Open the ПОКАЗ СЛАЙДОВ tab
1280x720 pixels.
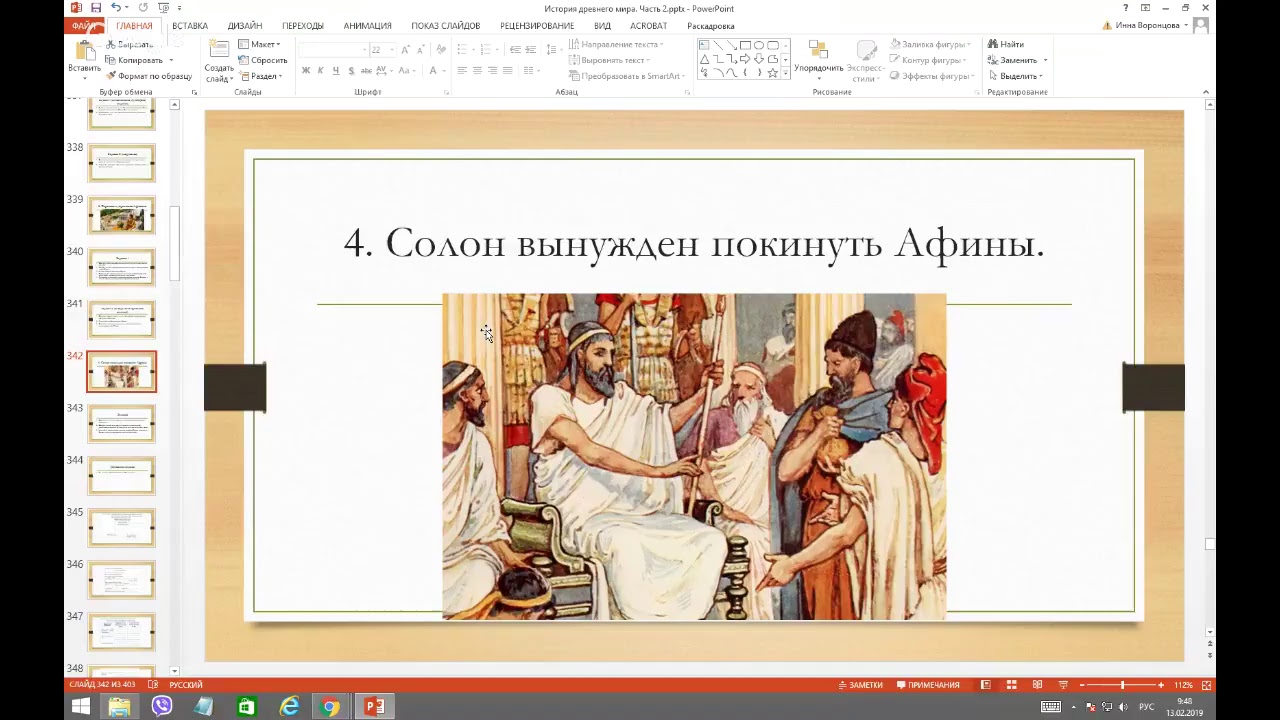[446, 25]
